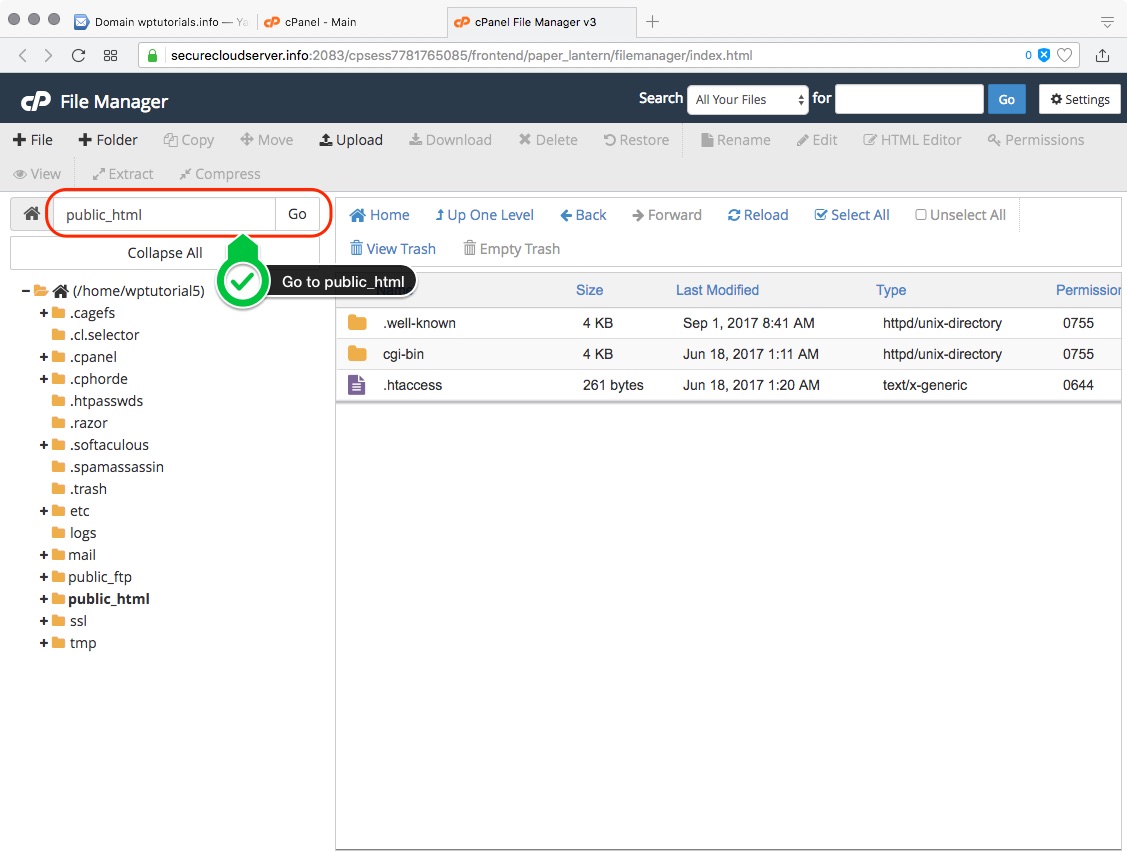Click the Rename toolbar button
1127x851 pixels.
[735, 140]
